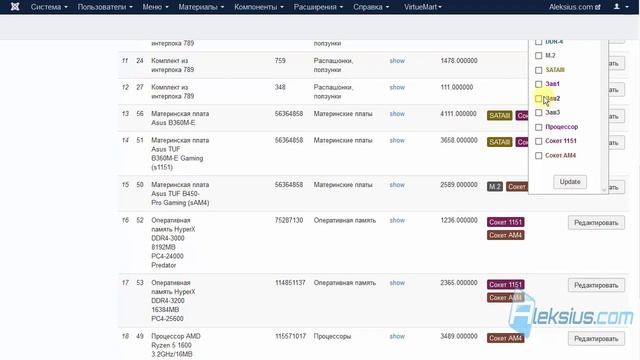Viewport: 640px width, 360px height.
Task: Select the Сокет AM4 checkbox in list
Action: [x=538, y=156]
